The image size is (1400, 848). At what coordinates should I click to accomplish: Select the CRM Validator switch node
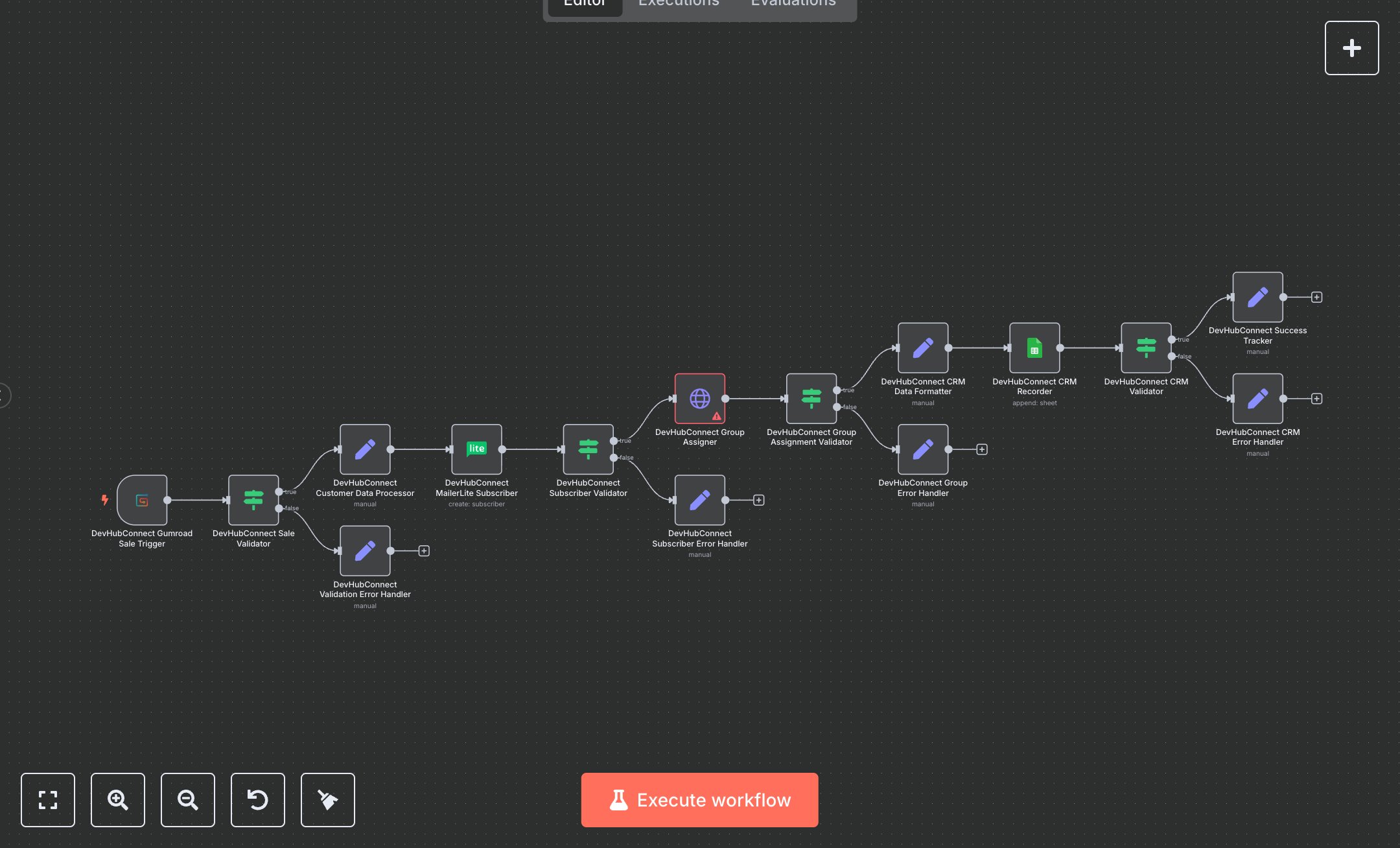coord(1147,348)
